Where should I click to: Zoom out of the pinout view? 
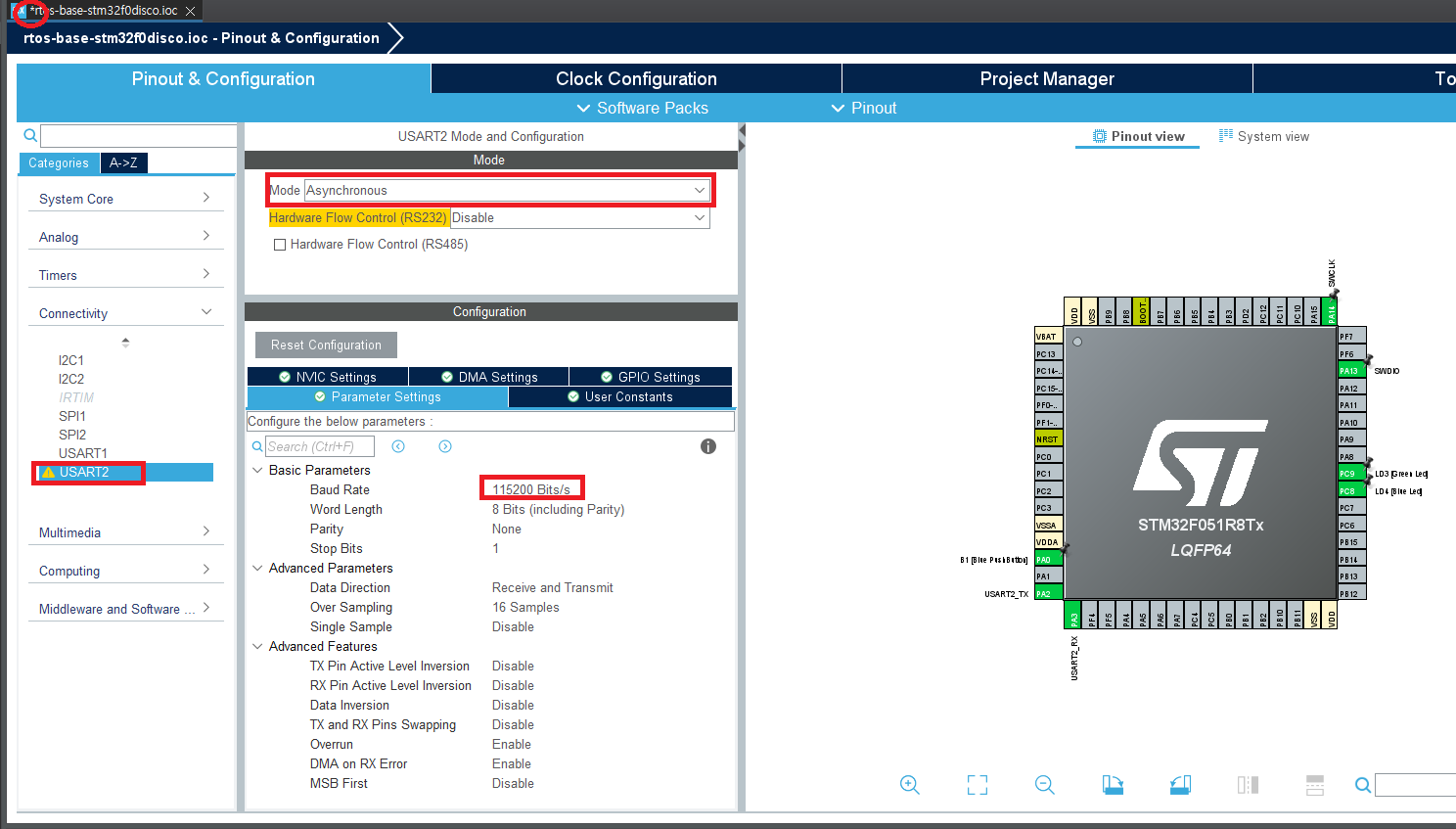(x=1044, y=785)
